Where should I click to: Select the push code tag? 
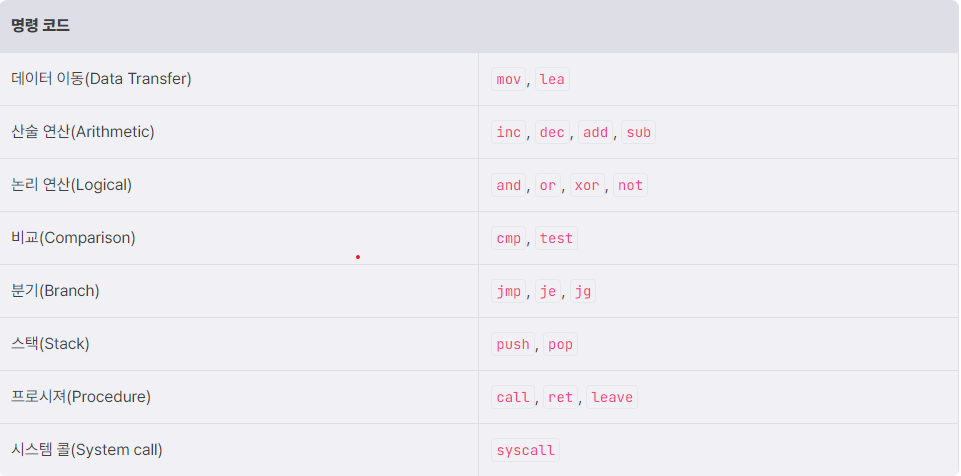coord(512,344)
